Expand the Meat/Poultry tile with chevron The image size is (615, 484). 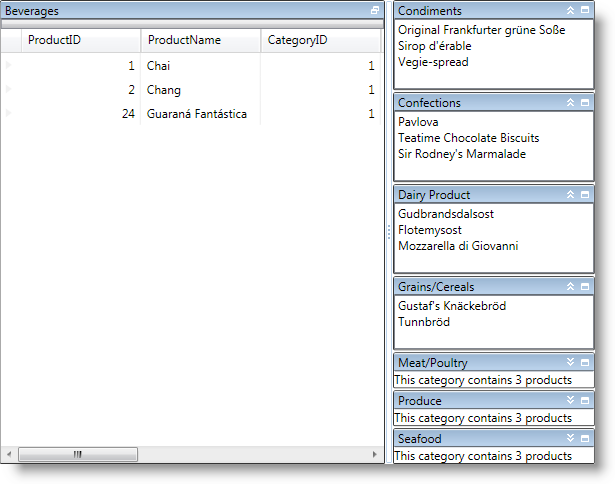570,363
